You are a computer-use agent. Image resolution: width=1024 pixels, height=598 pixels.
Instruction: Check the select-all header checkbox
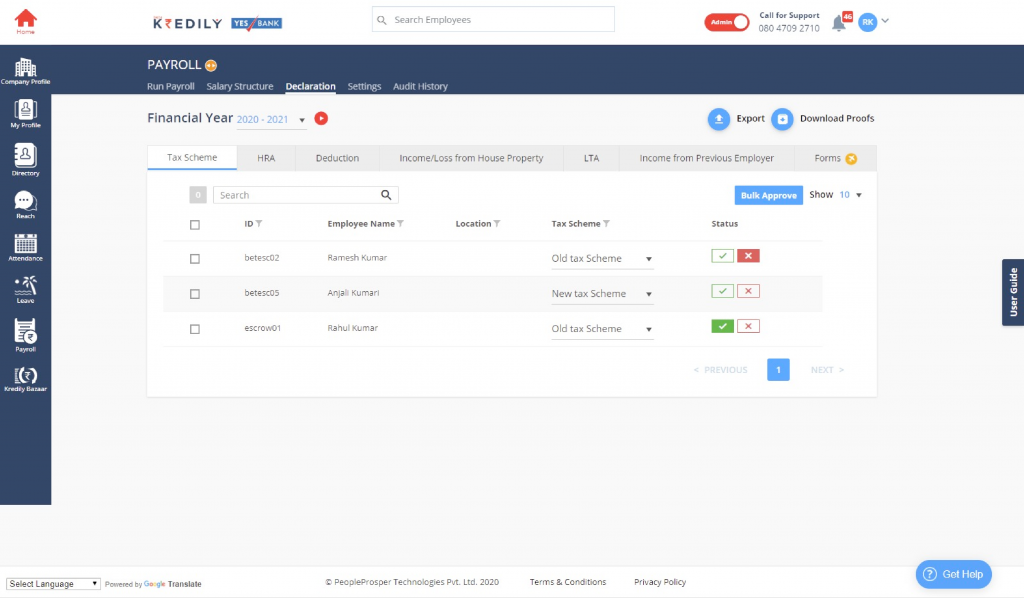tap(195, 225)
